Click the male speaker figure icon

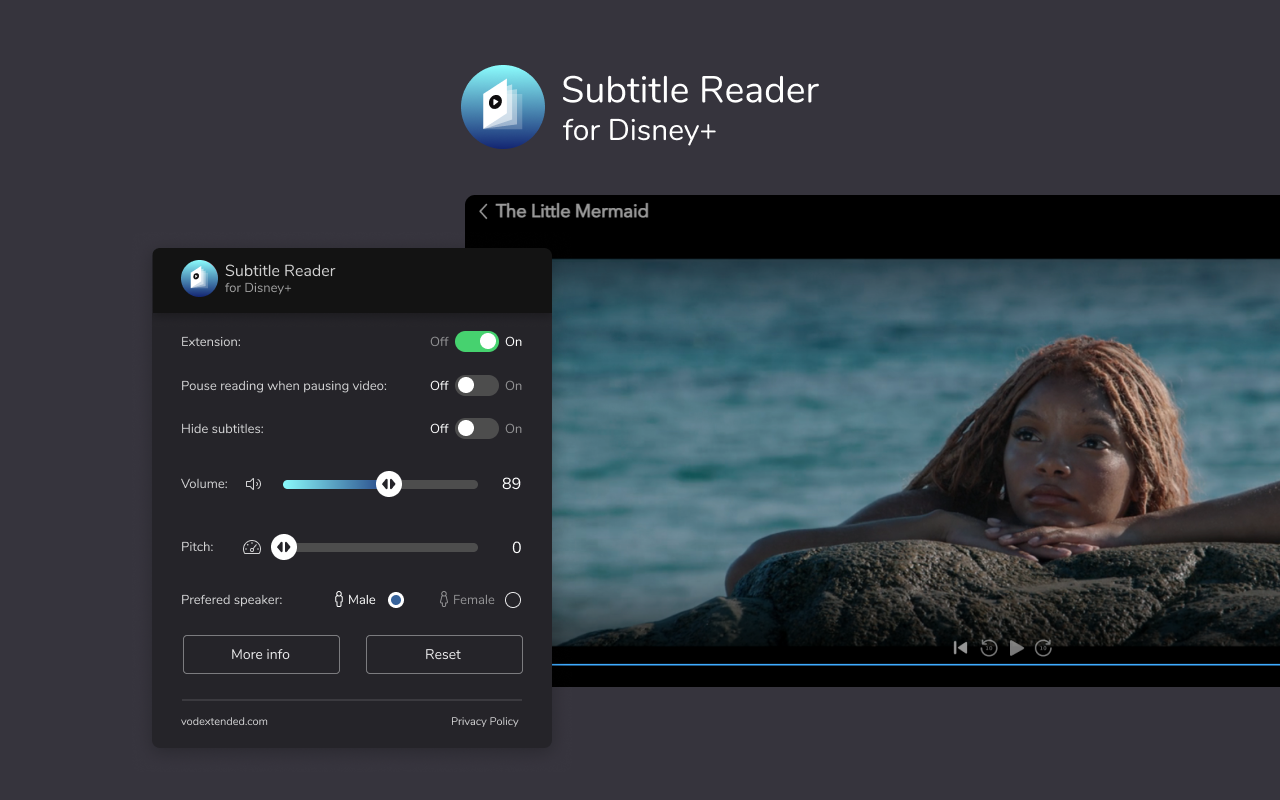339,599
